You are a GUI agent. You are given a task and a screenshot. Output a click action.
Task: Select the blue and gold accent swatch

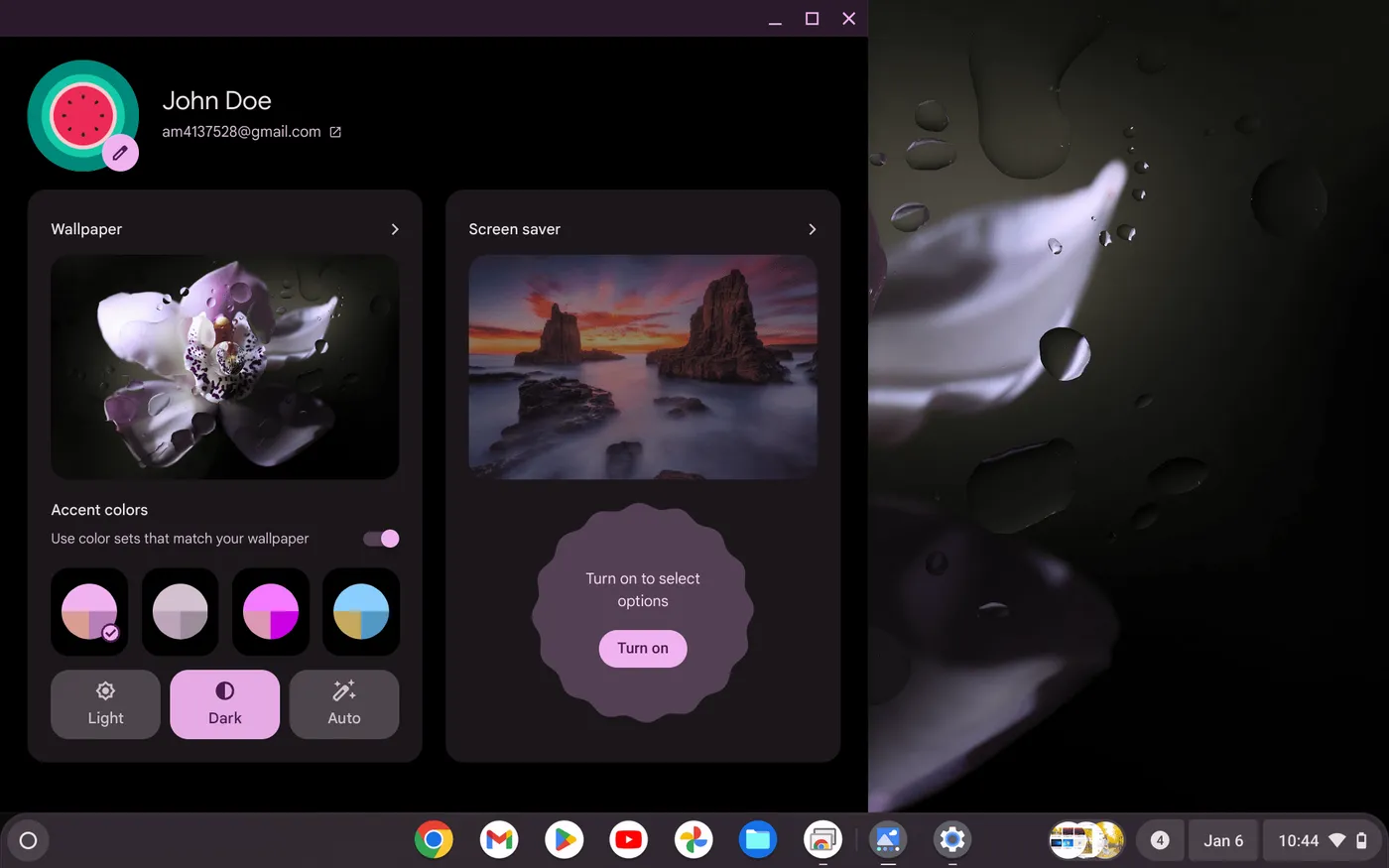(x=361, y=612)
